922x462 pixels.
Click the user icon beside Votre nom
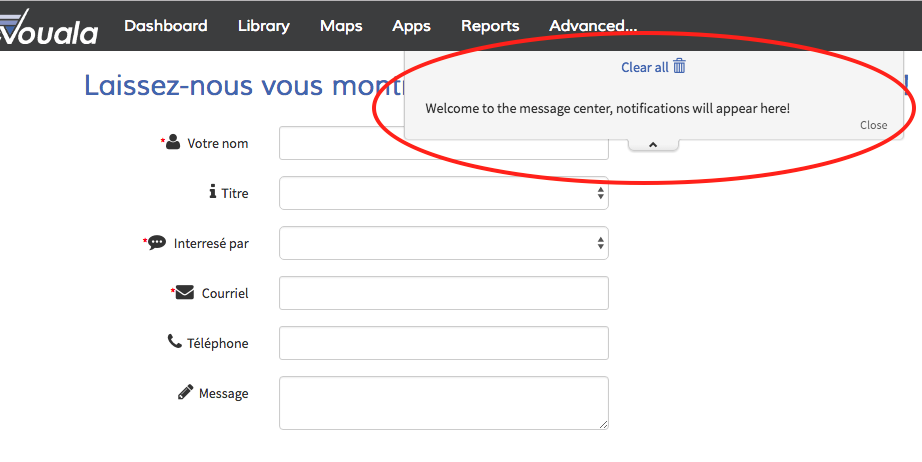pyautogui.click(x=173, y=142)
